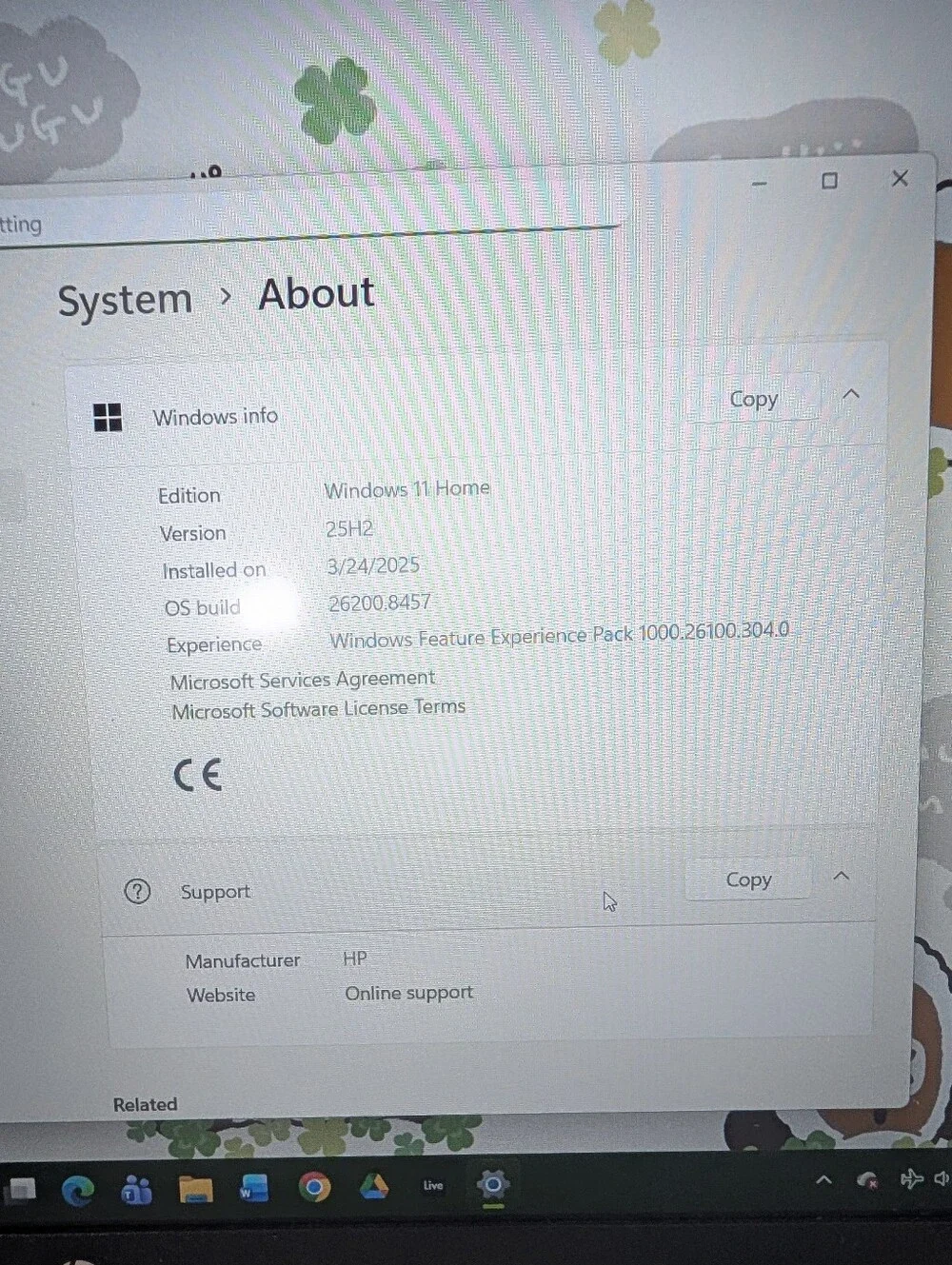Go back to System in the breadcrumb

(125, 301)
